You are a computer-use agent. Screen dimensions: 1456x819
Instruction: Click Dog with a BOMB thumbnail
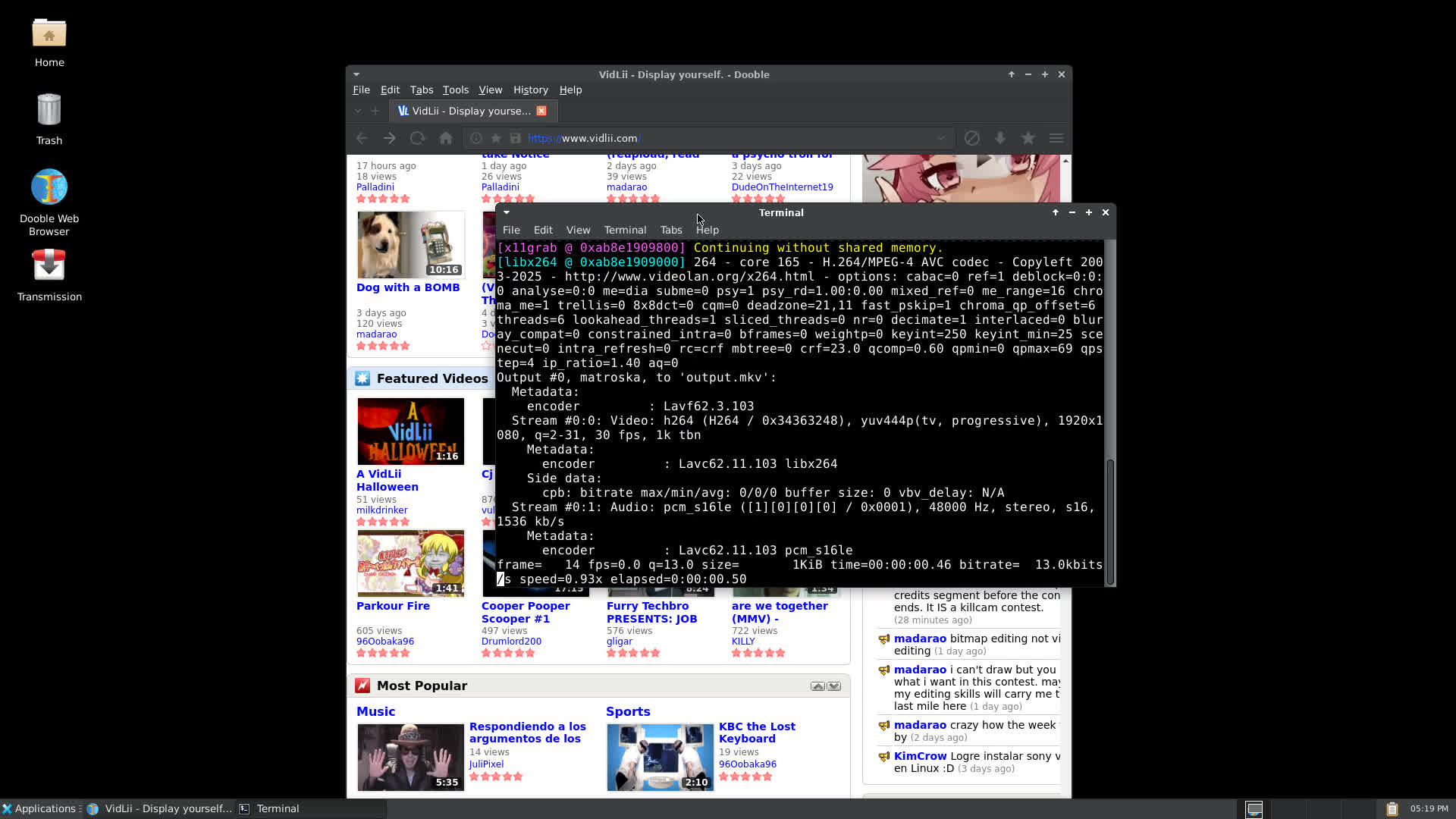411,245
